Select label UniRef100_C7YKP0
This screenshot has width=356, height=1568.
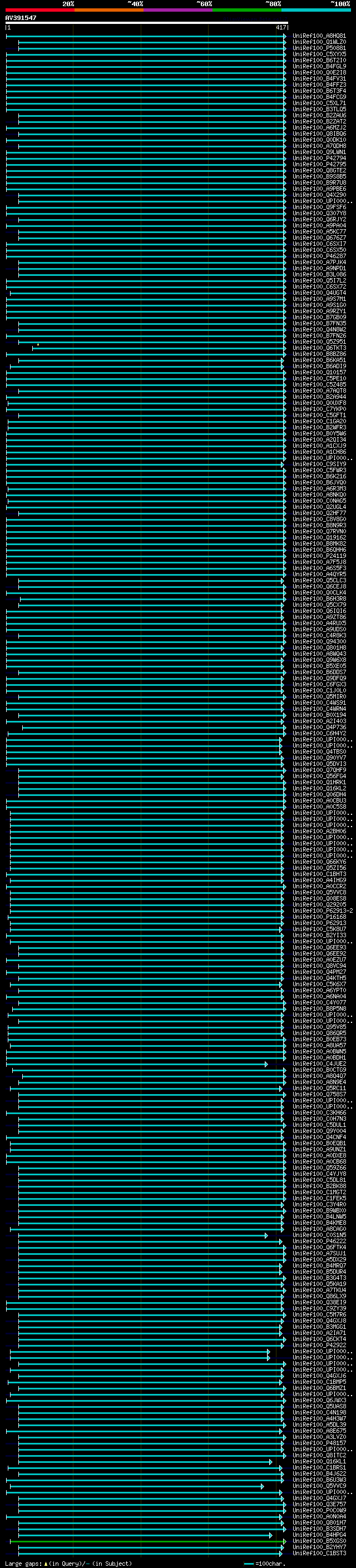[319, 409]
